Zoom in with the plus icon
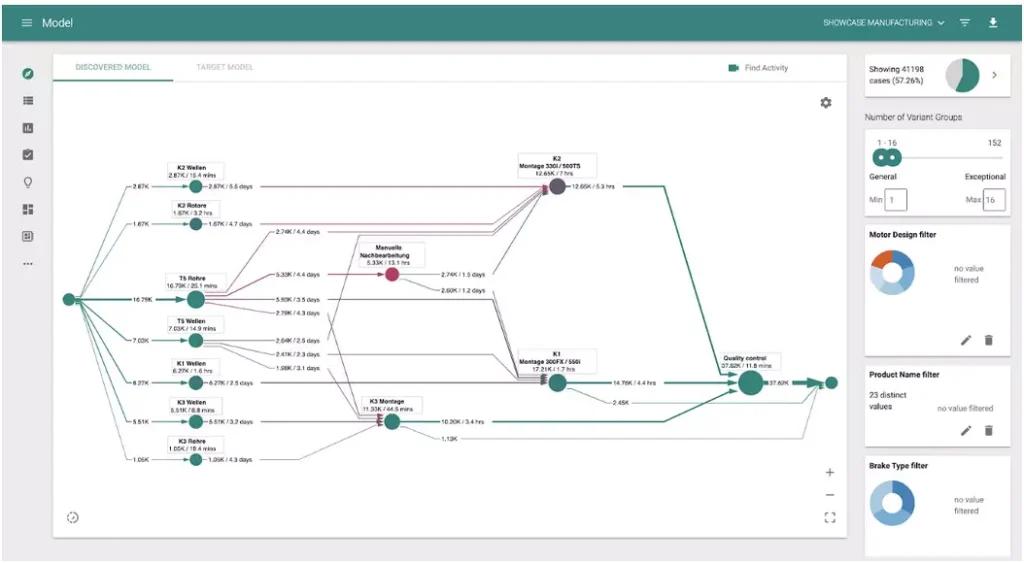 pos(829,472)
